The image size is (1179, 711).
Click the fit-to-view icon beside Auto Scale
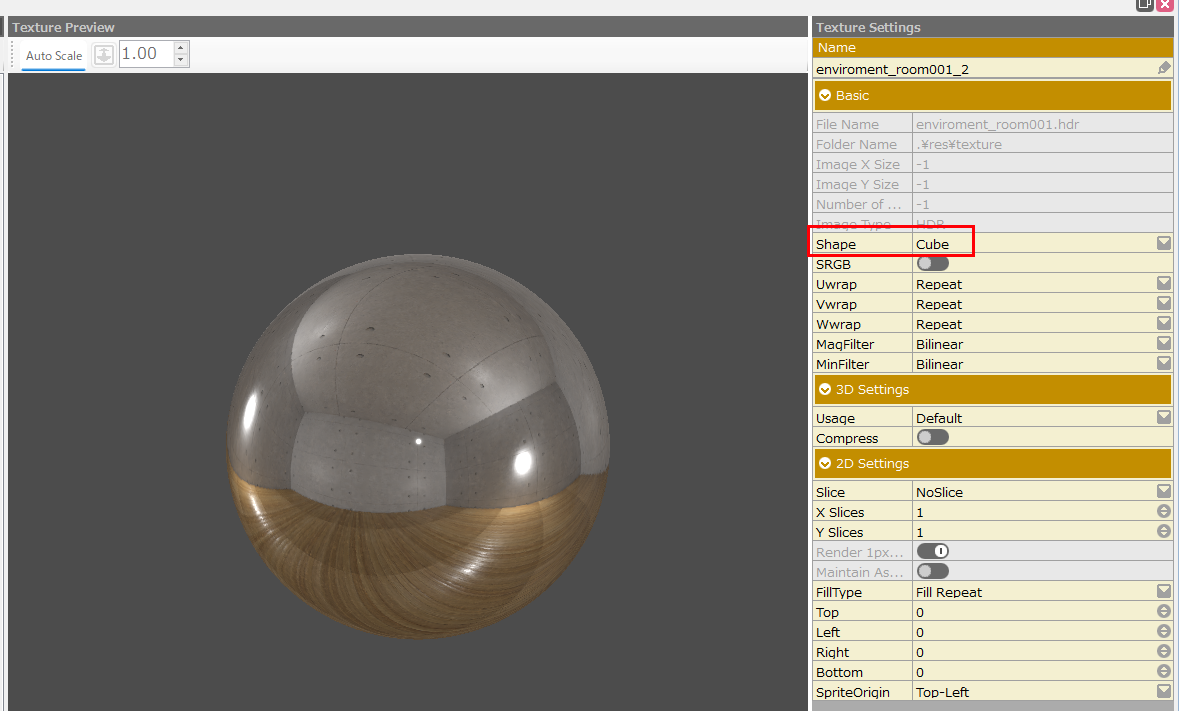[x=104, y=55]
